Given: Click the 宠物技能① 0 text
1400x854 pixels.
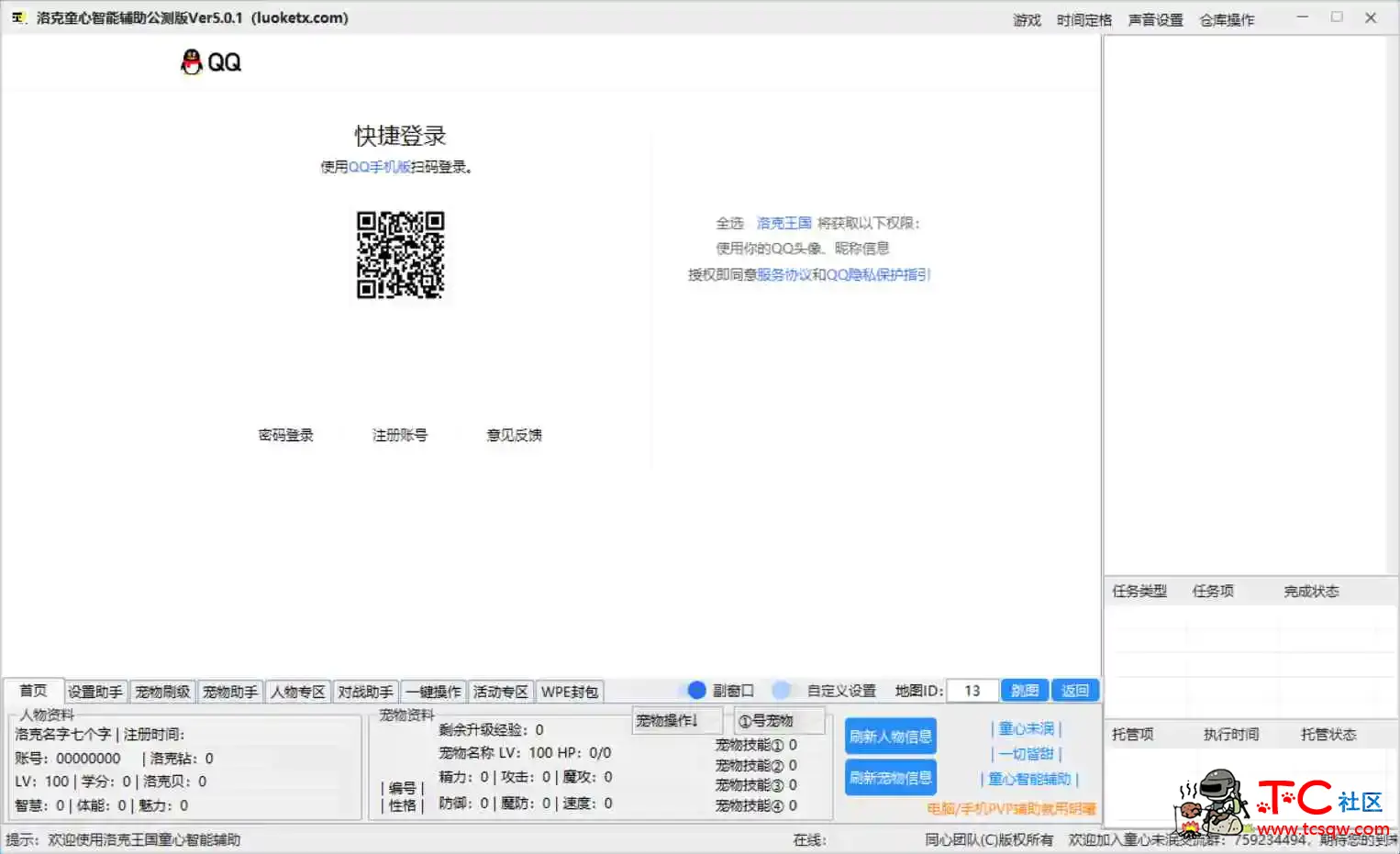Looking at the screenshot, I should coord(756,745).
